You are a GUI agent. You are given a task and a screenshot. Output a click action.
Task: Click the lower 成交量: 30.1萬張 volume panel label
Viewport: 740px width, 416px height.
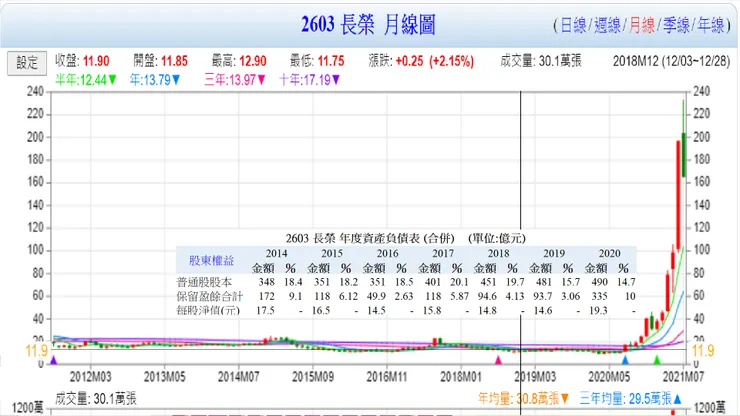96,399
